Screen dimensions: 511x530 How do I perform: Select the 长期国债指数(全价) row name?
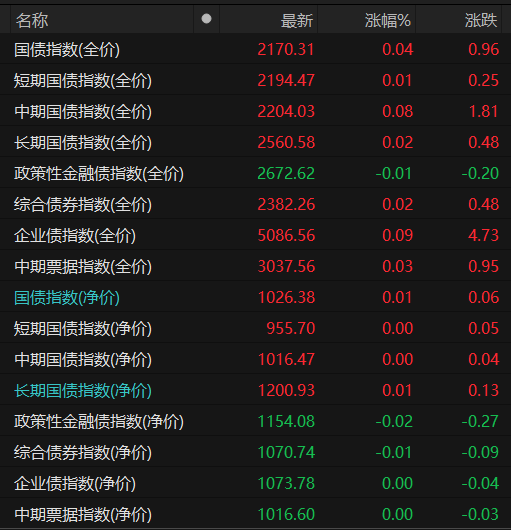coord(83,143)
